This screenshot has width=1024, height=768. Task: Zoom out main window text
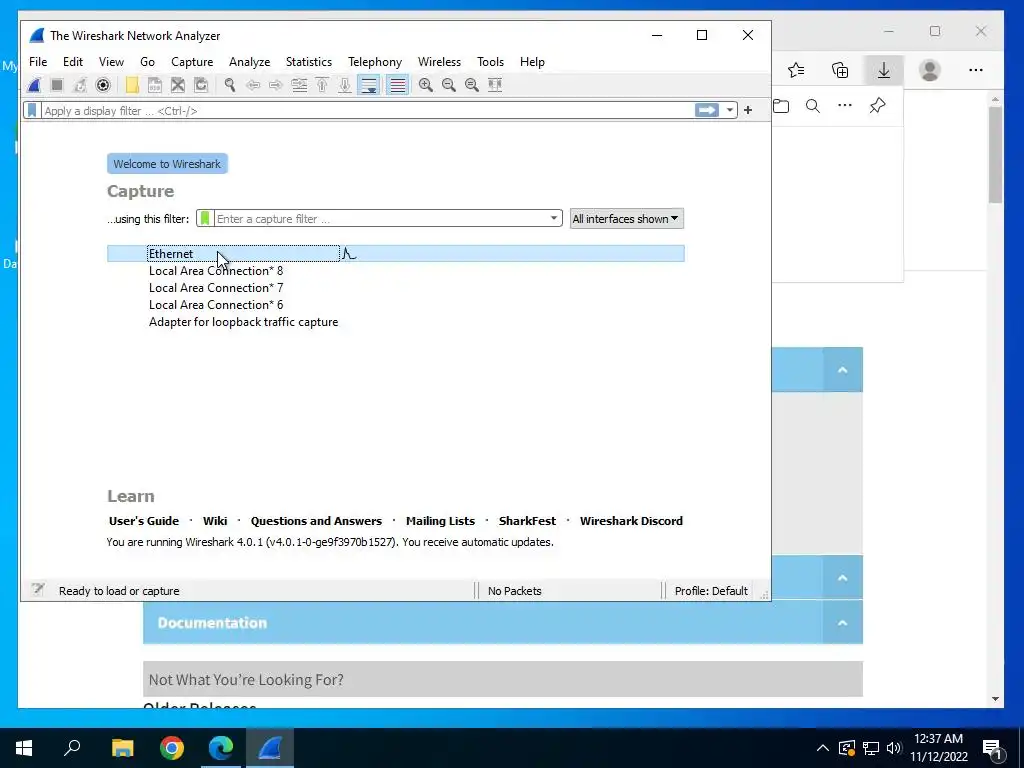[449, 85]
